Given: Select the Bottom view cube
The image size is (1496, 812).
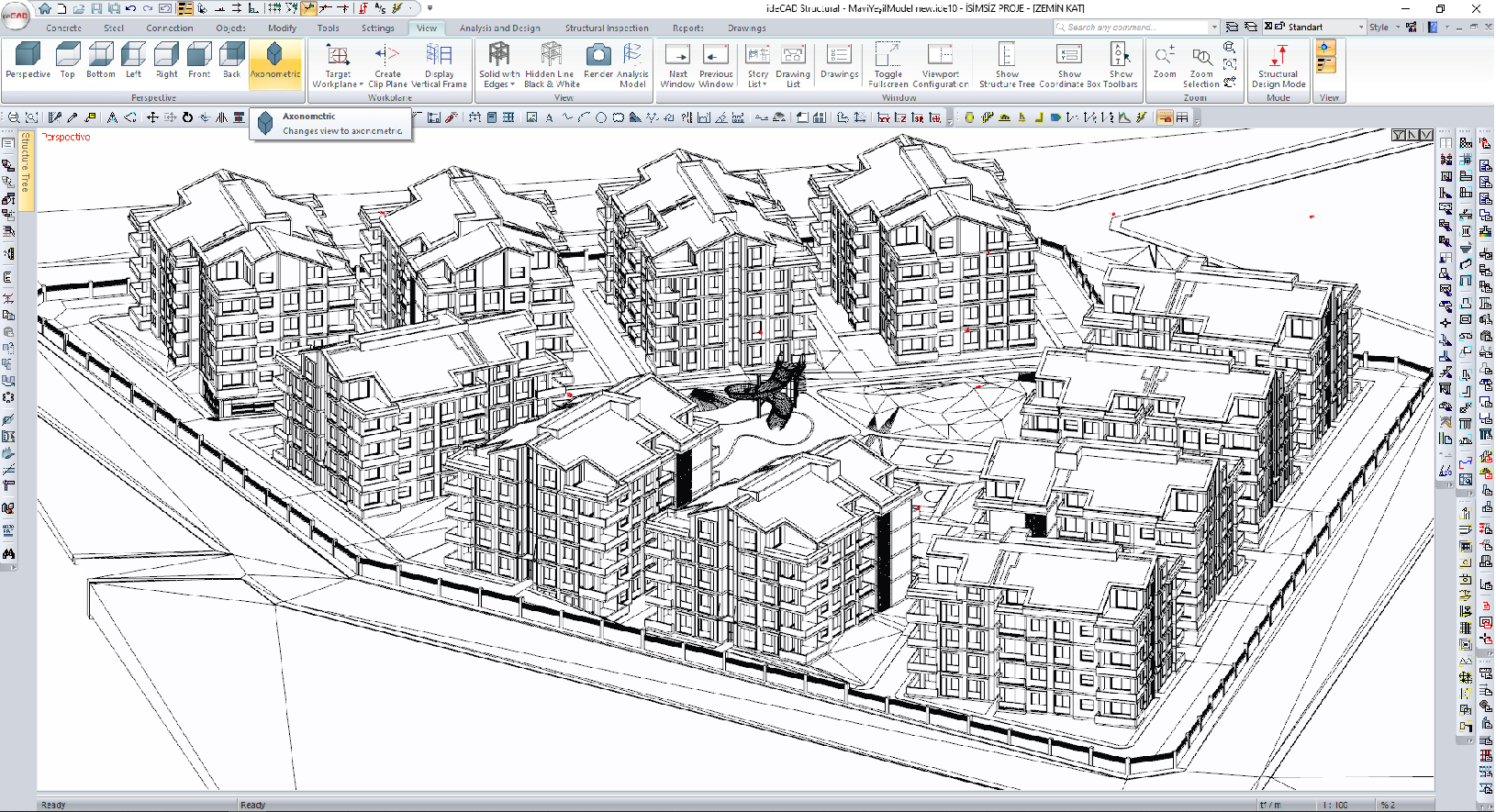Looking at the screenshot, I should tap(101, 61).
